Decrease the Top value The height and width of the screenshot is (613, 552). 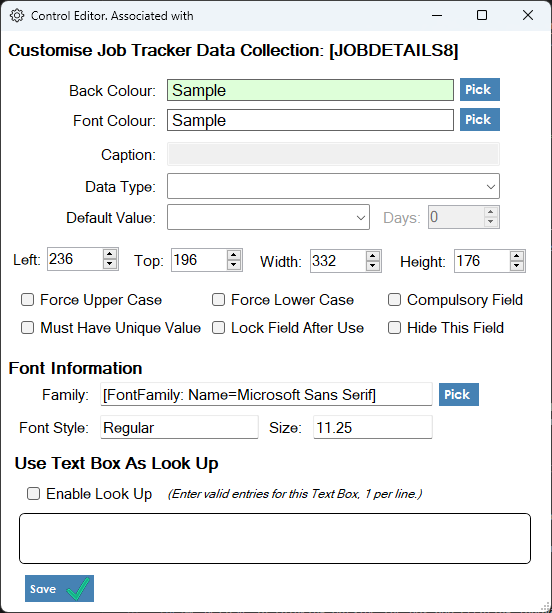click(x=234, y=265)
